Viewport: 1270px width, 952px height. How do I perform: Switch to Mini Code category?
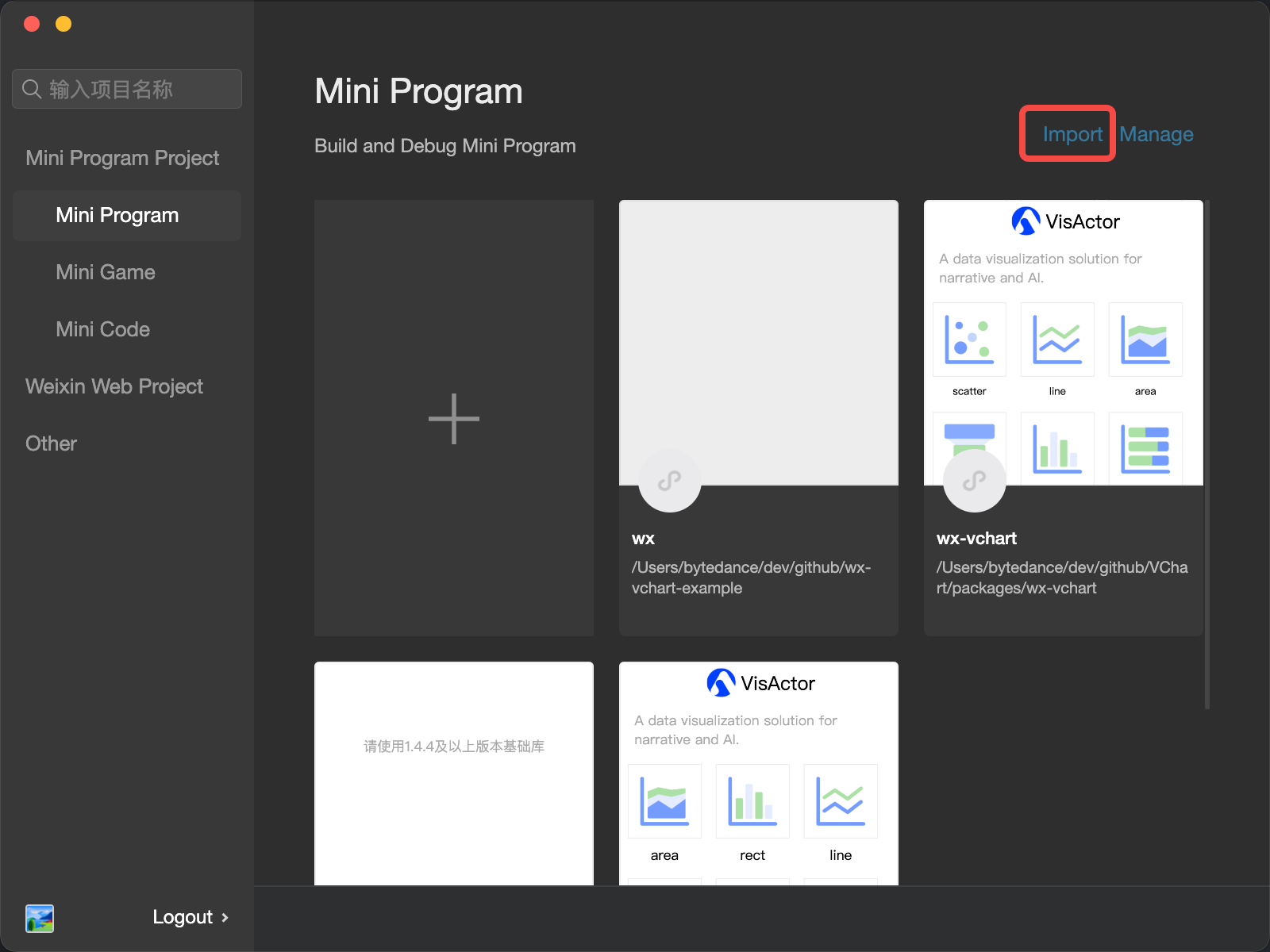tap(103, 329)
